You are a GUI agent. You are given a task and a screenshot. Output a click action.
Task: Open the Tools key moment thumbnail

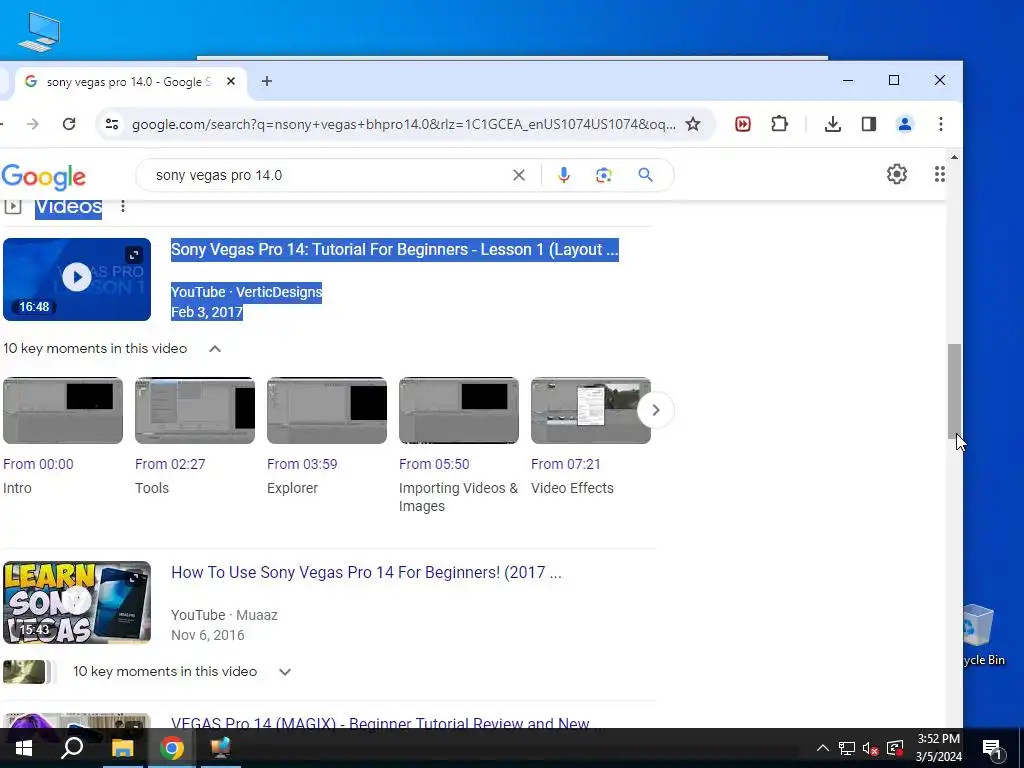tap(195, 410)
